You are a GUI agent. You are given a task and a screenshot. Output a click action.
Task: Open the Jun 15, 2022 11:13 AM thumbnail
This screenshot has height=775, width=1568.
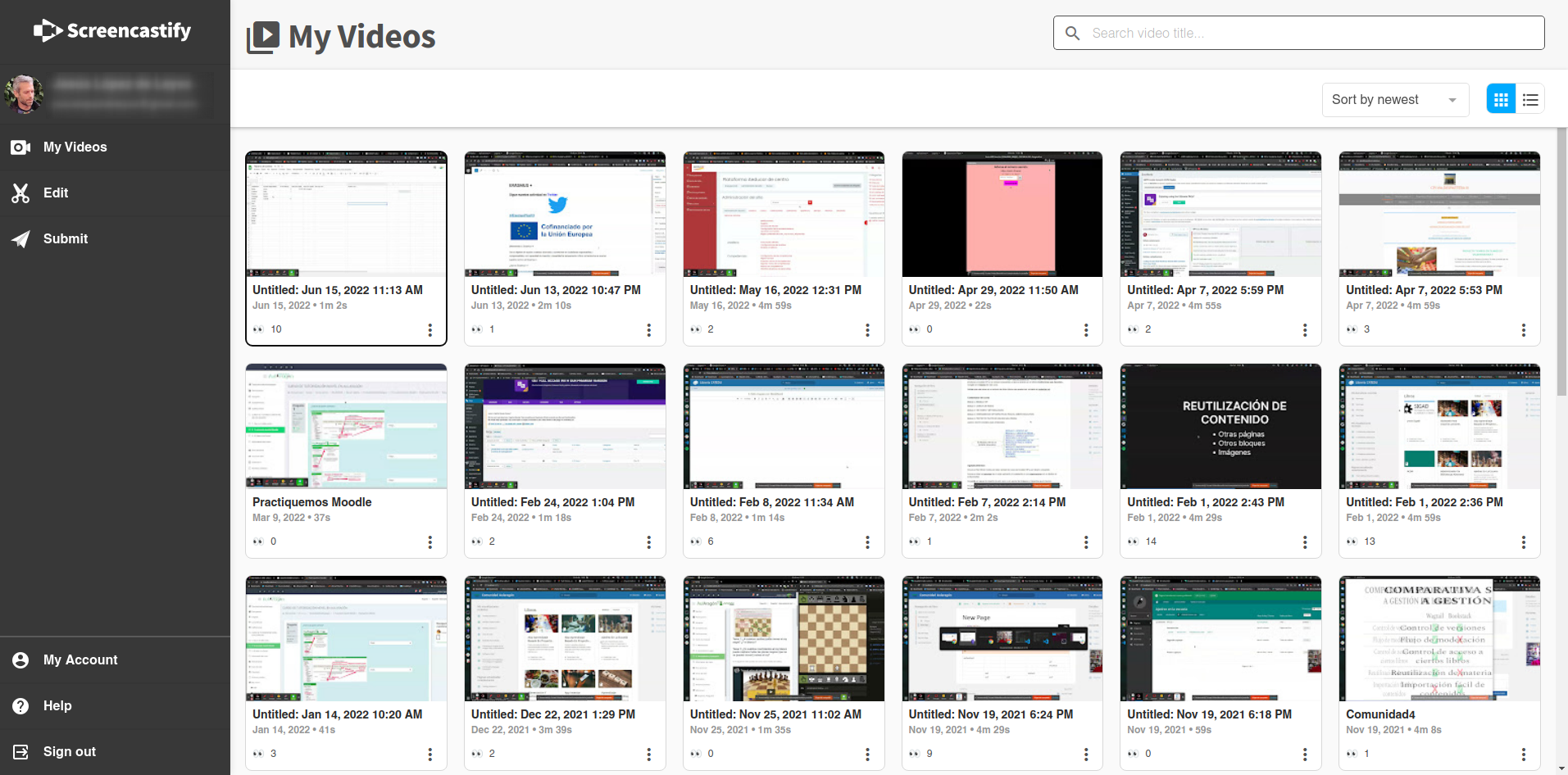pos(346,215)
